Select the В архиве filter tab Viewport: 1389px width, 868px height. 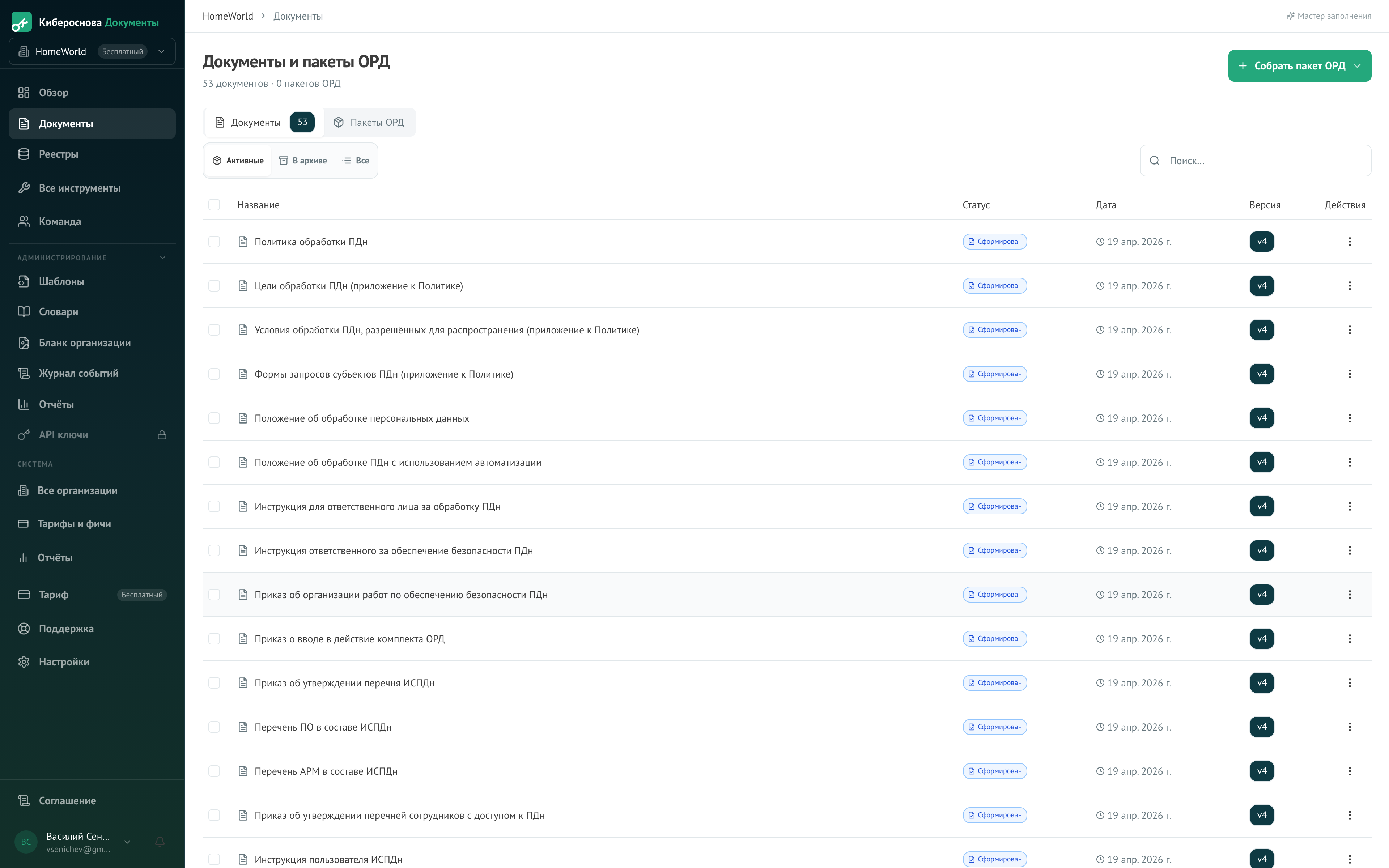click(x=303, y=161)
